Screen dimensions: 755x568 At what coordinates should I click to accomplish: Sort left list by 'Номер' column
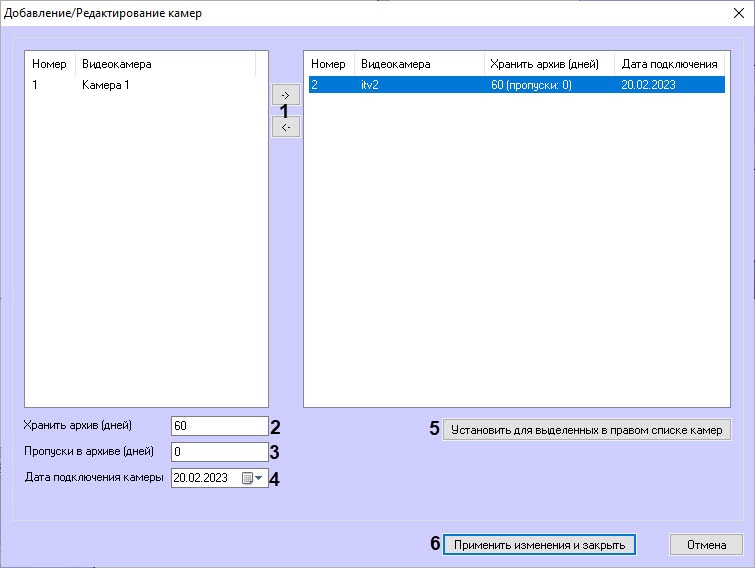point(50,64)
